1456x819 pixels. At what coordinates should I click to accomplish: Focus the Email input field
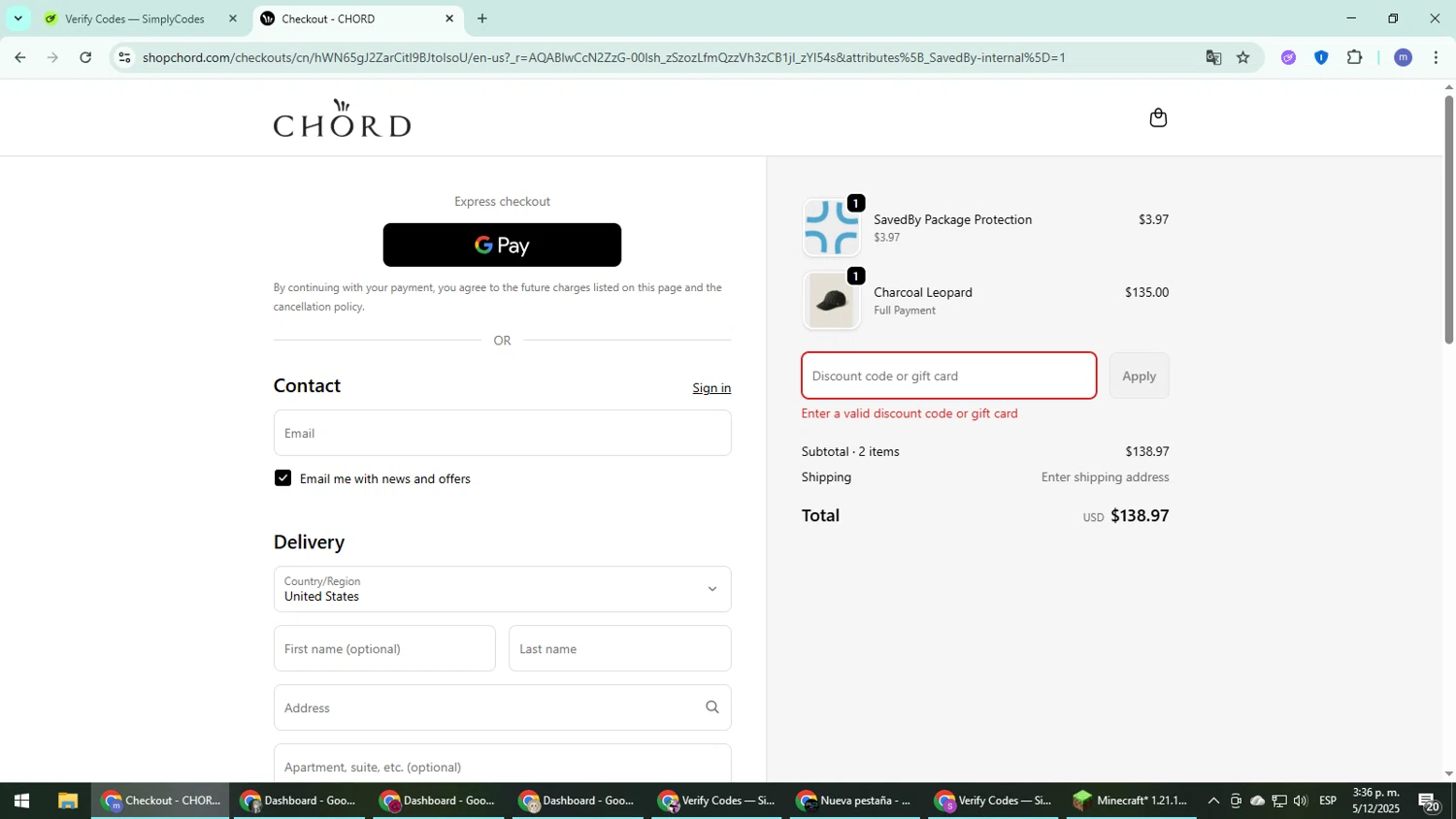pyautogui.click(x=502, y=433)
